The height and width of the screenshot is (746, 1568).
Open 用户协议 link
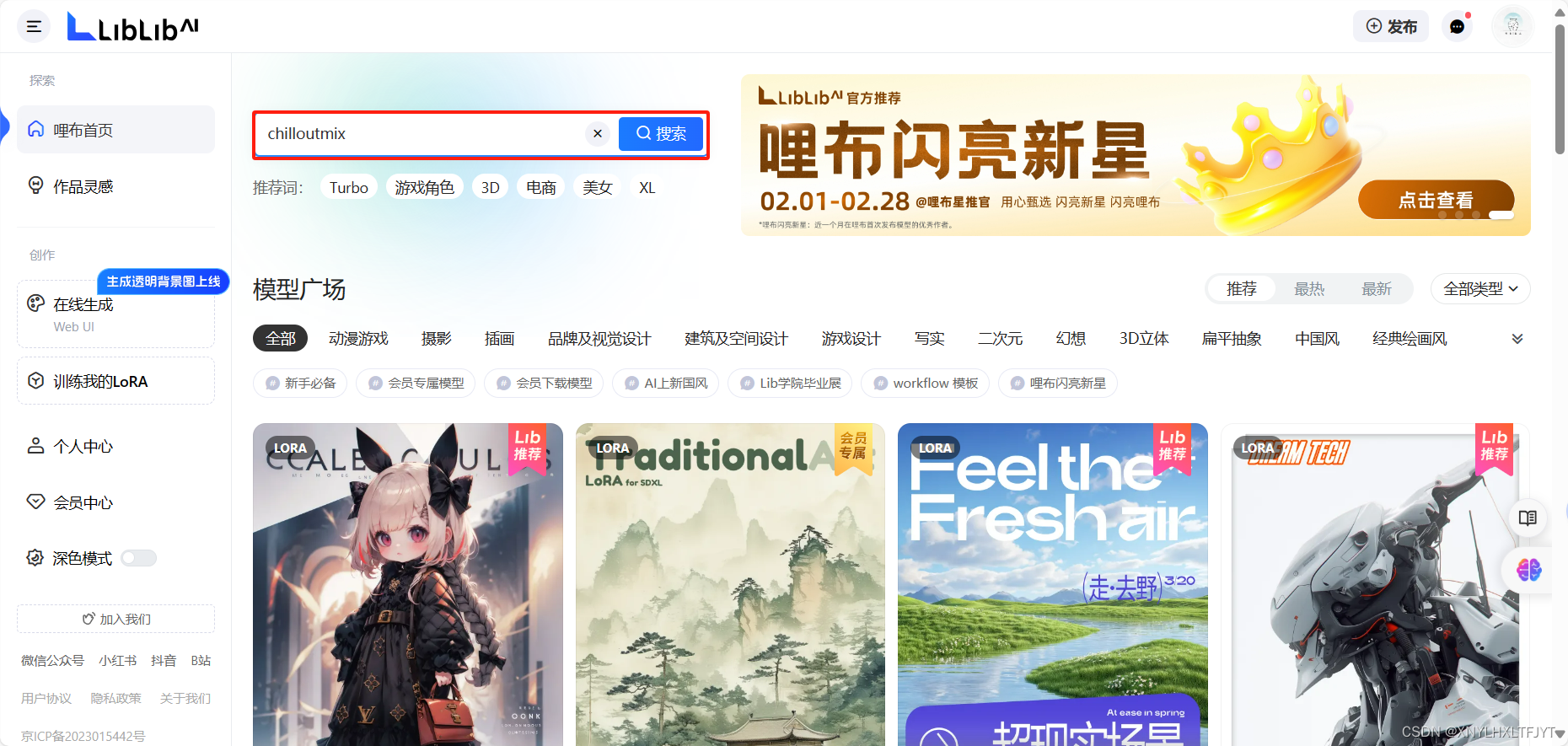(x=46, y=698)
